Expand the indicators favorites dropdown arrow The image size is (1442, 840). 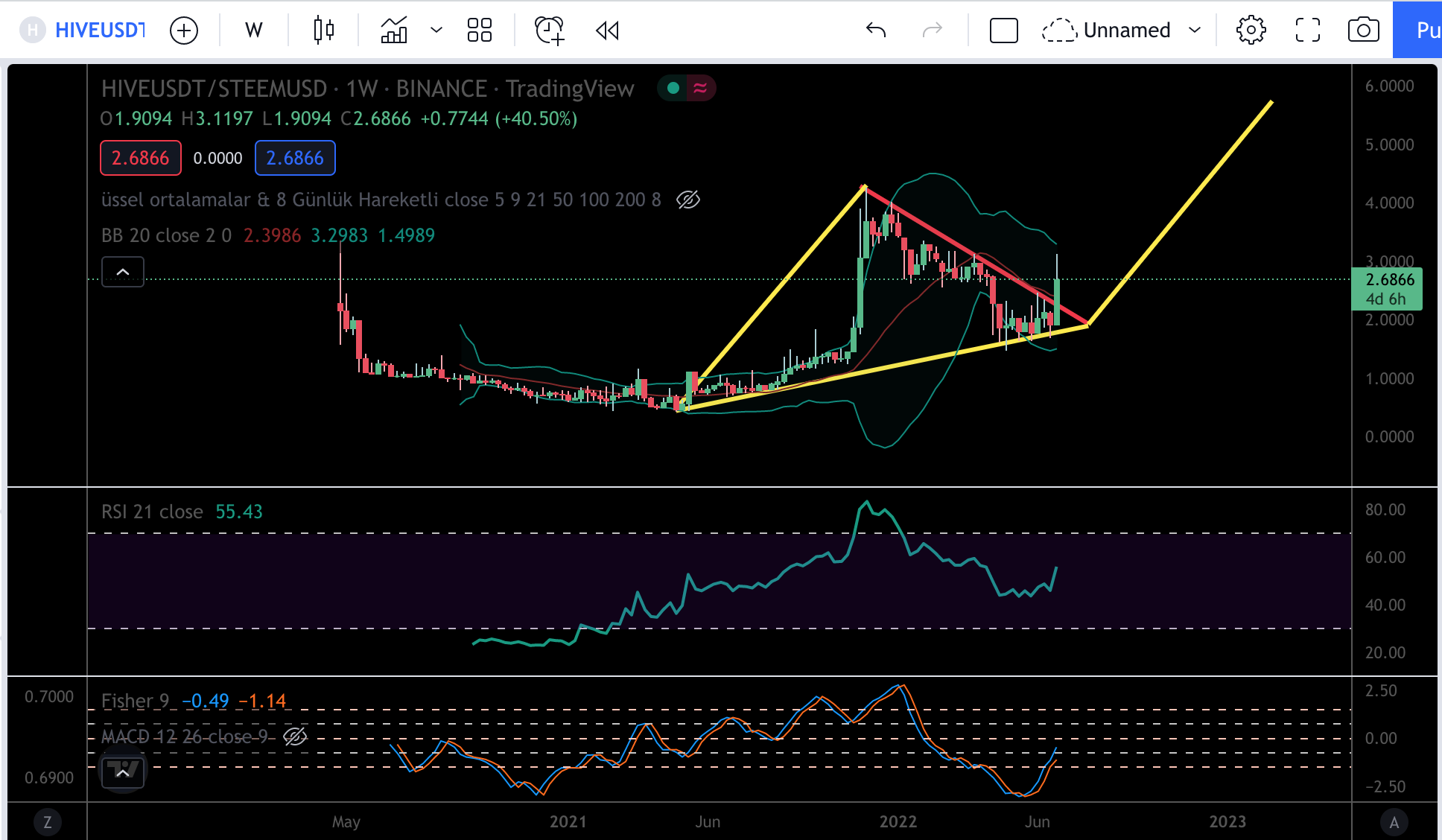436,31
